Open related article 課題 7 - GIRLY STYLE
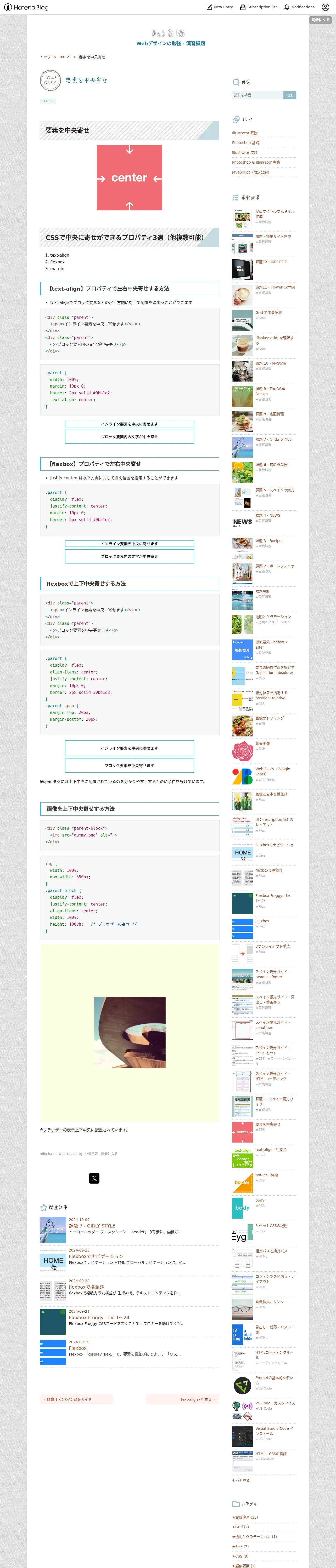The width and height of the screenshot is (336, 1568). coord(92,1226)
